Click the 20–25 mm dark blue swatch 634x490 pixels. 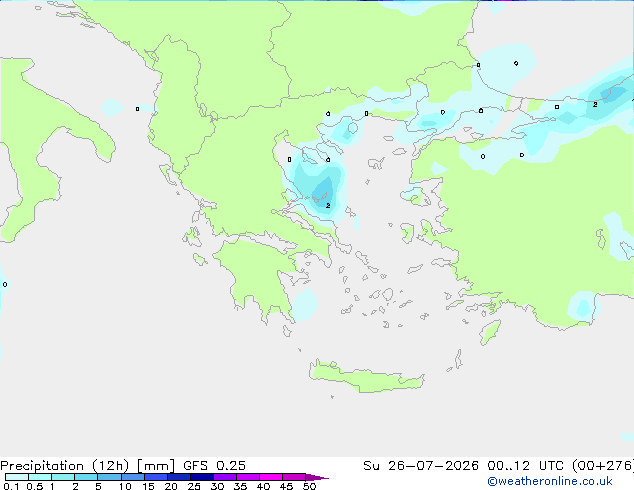click(179, 477)
